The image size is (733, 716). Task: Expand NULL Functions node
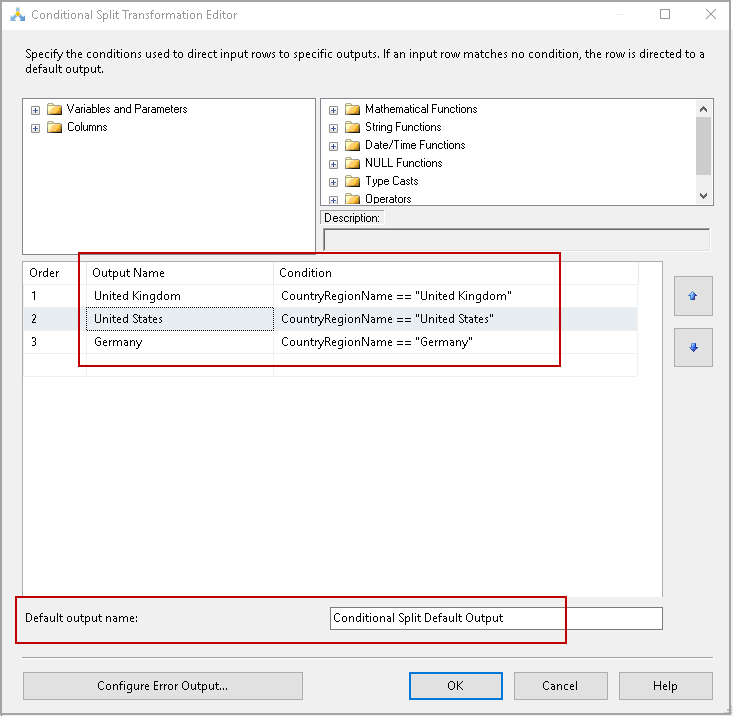[333, 164]
